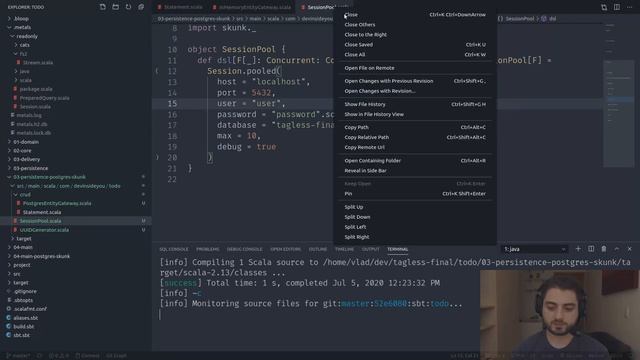The width and height of the screenshot is (640, 360).
Task: Switch to the InMemoryEntityGateway.scala tab
Action: pyautogui.click(x=252, y=7)
